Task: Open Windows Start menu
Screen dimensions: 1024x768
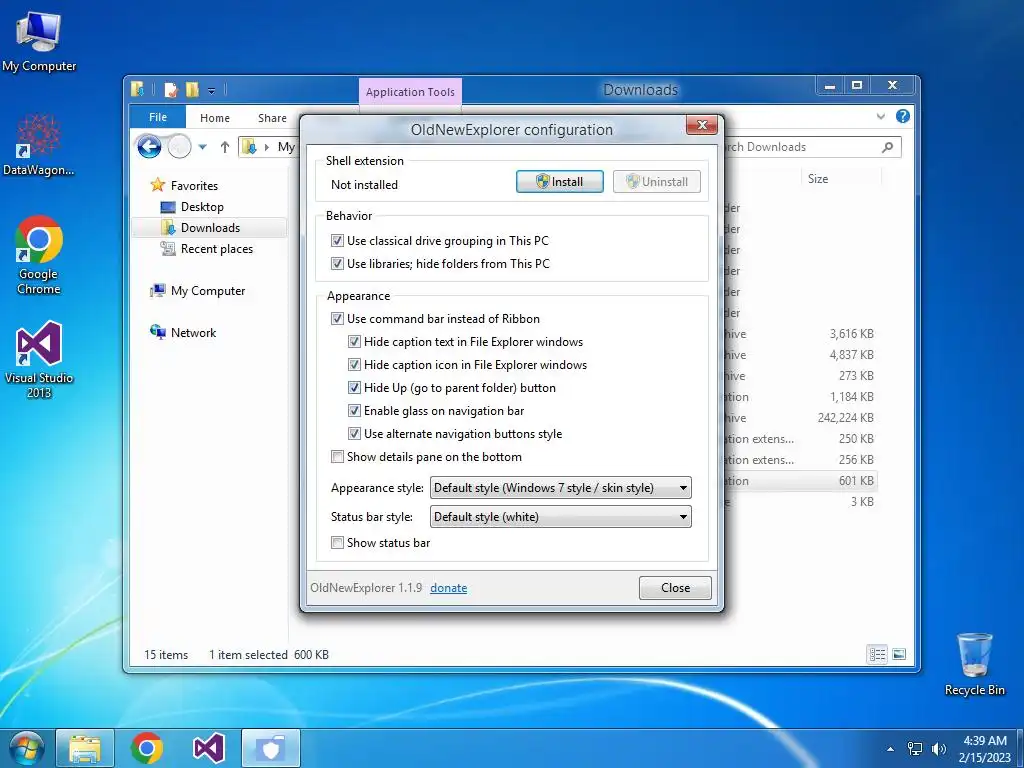Action: coord(26,748)
